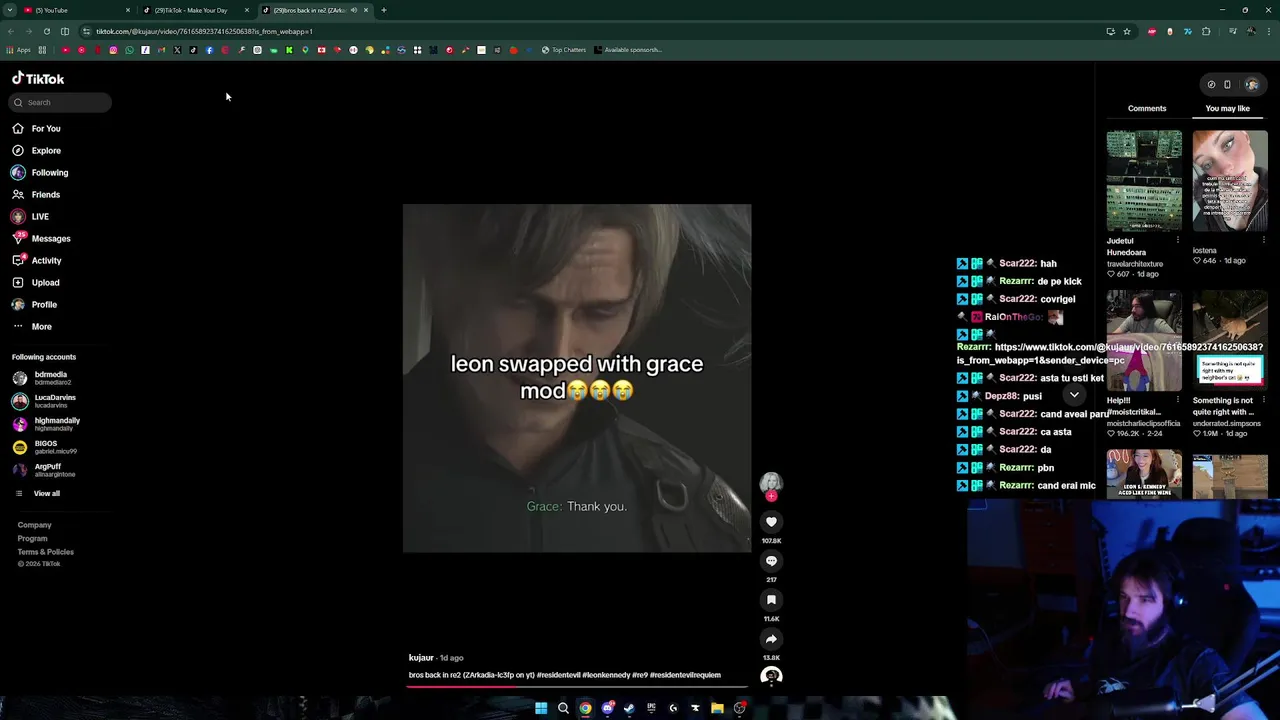Open the LIVE section

[30, 216]
